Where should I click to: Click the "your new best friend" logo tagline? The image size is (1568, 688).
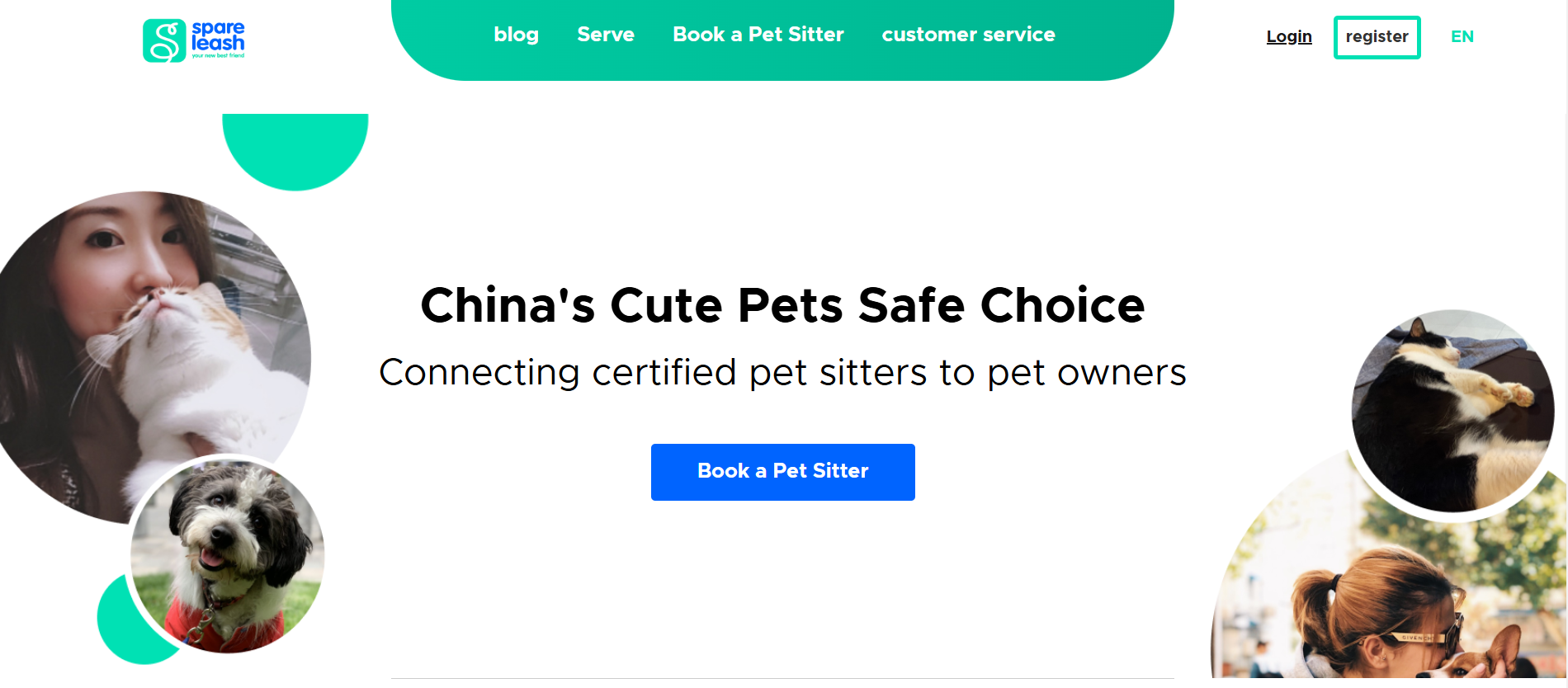[218, 56]
